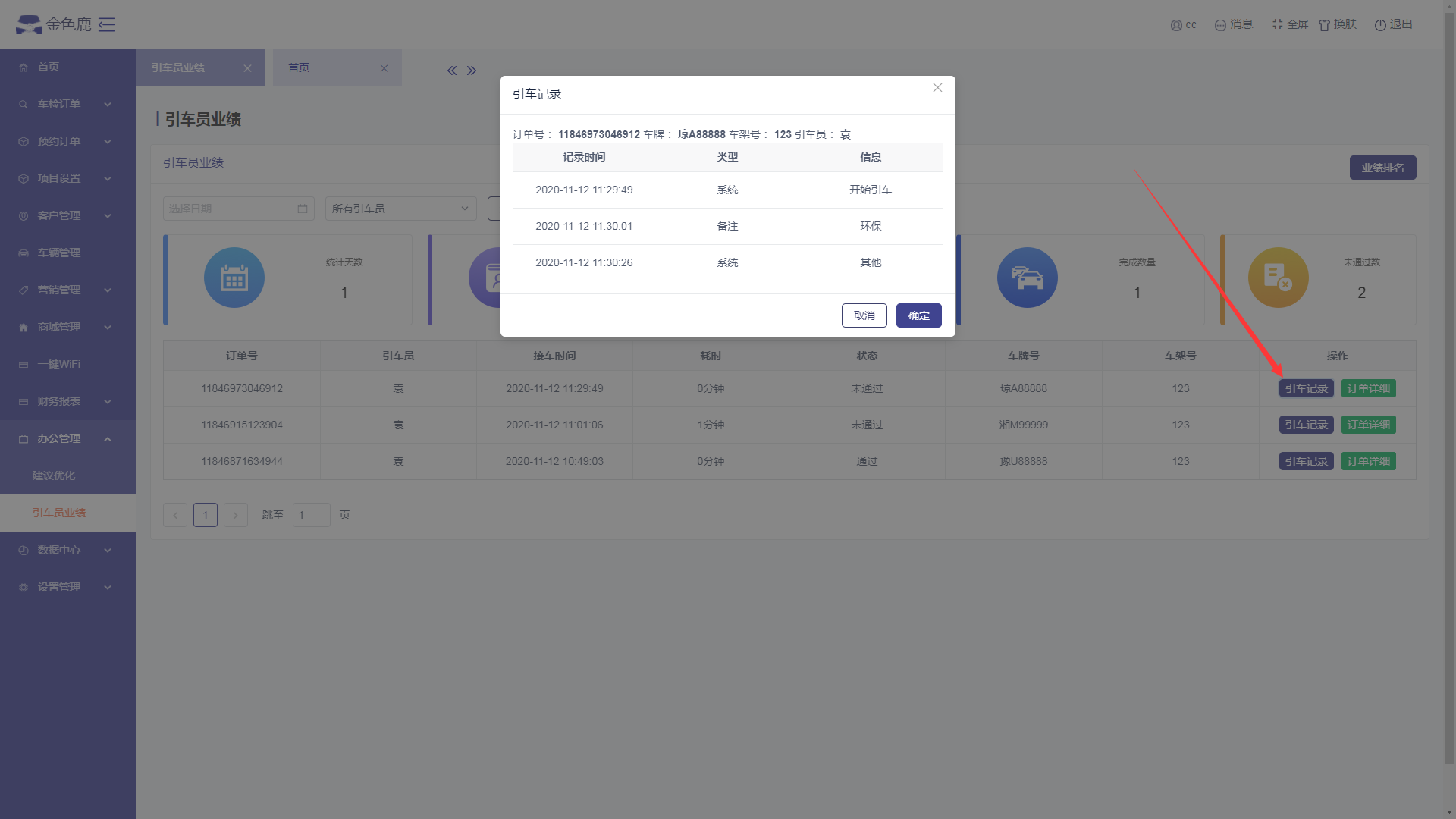1456x819 pixels.
Task: Click the blue calendar 统计天数 icon
Action: pos(234,278)
